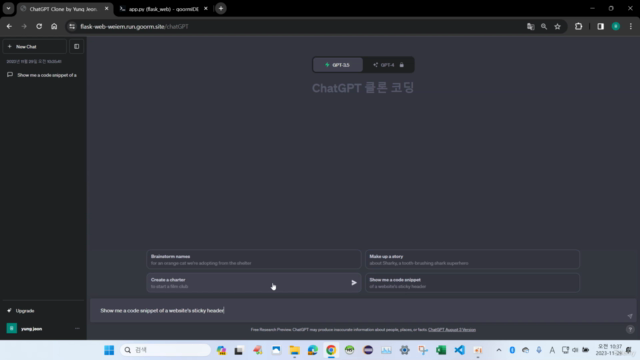The height and width of the screenshot is (360, 640).
Task: Start a New Chat
Action: coord(34,47)
